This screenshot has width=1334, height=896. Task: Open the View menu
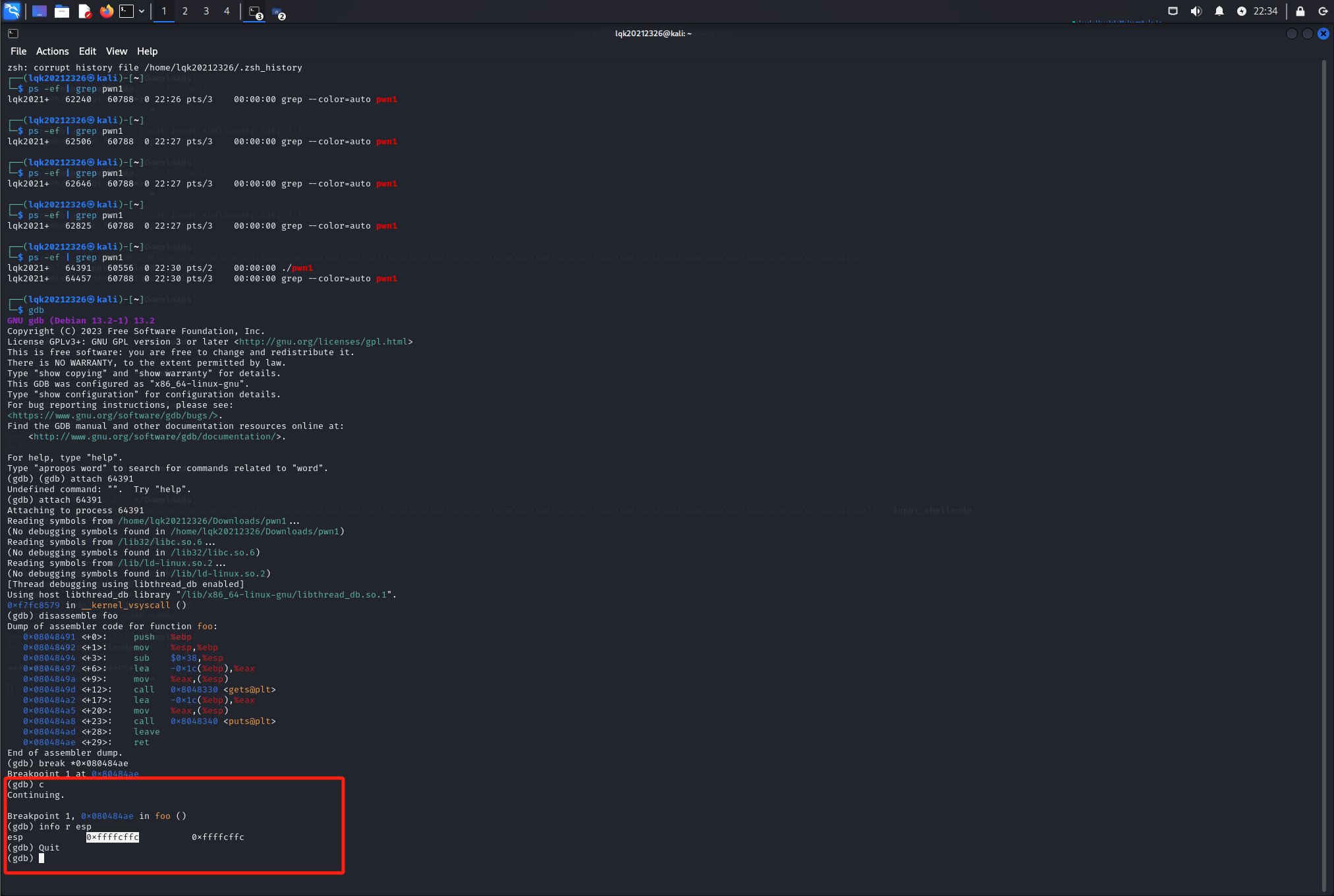(116, 51)
